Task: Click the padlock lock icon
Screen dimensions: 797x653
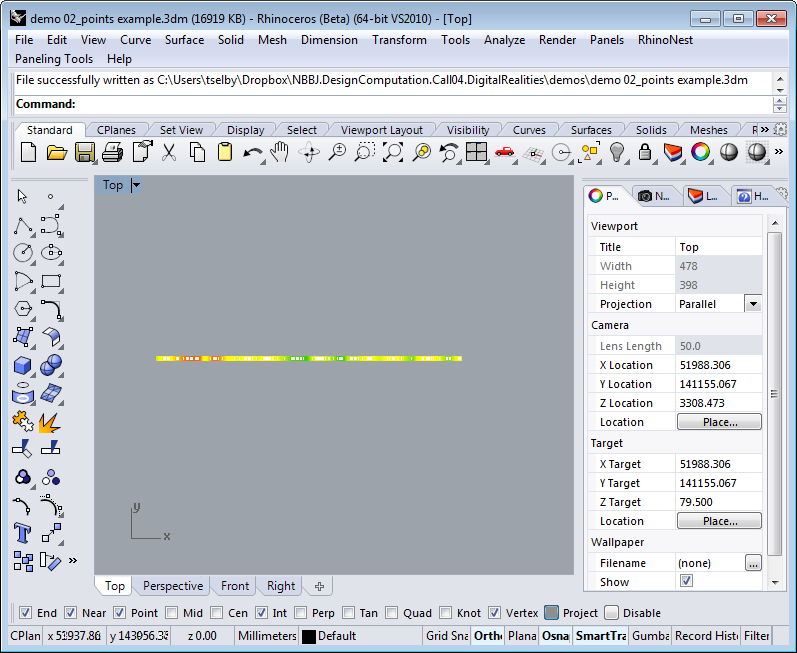Action: point(645,152)
